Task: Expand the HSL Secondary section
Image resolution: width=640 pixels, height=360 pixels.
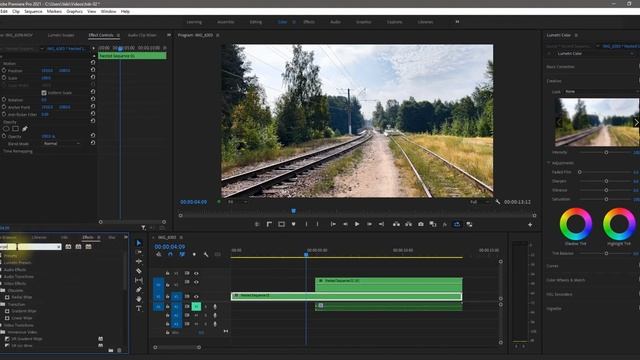Action: (x=559, y=294)
